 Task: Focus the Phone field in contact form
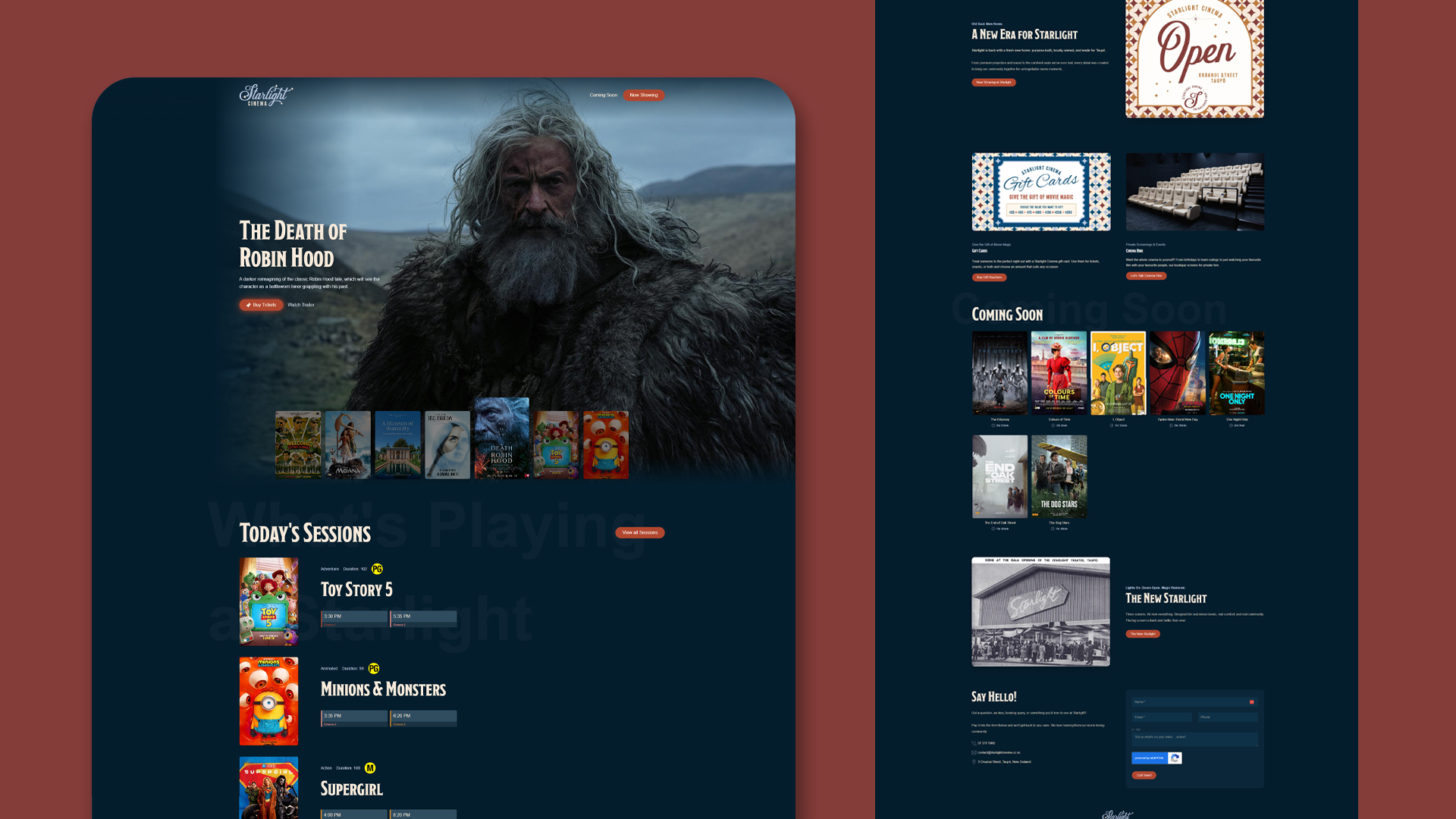tap(1227, 717)
